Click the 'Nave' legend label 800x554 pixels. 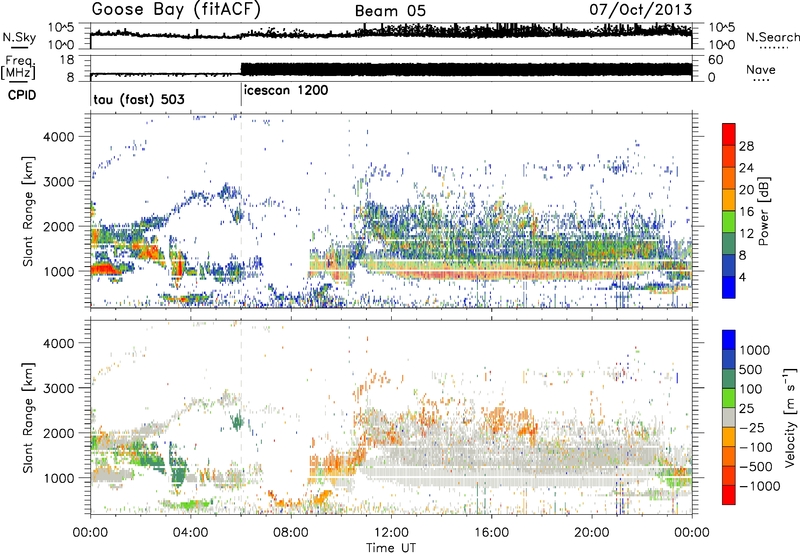(x=761, y=69)
